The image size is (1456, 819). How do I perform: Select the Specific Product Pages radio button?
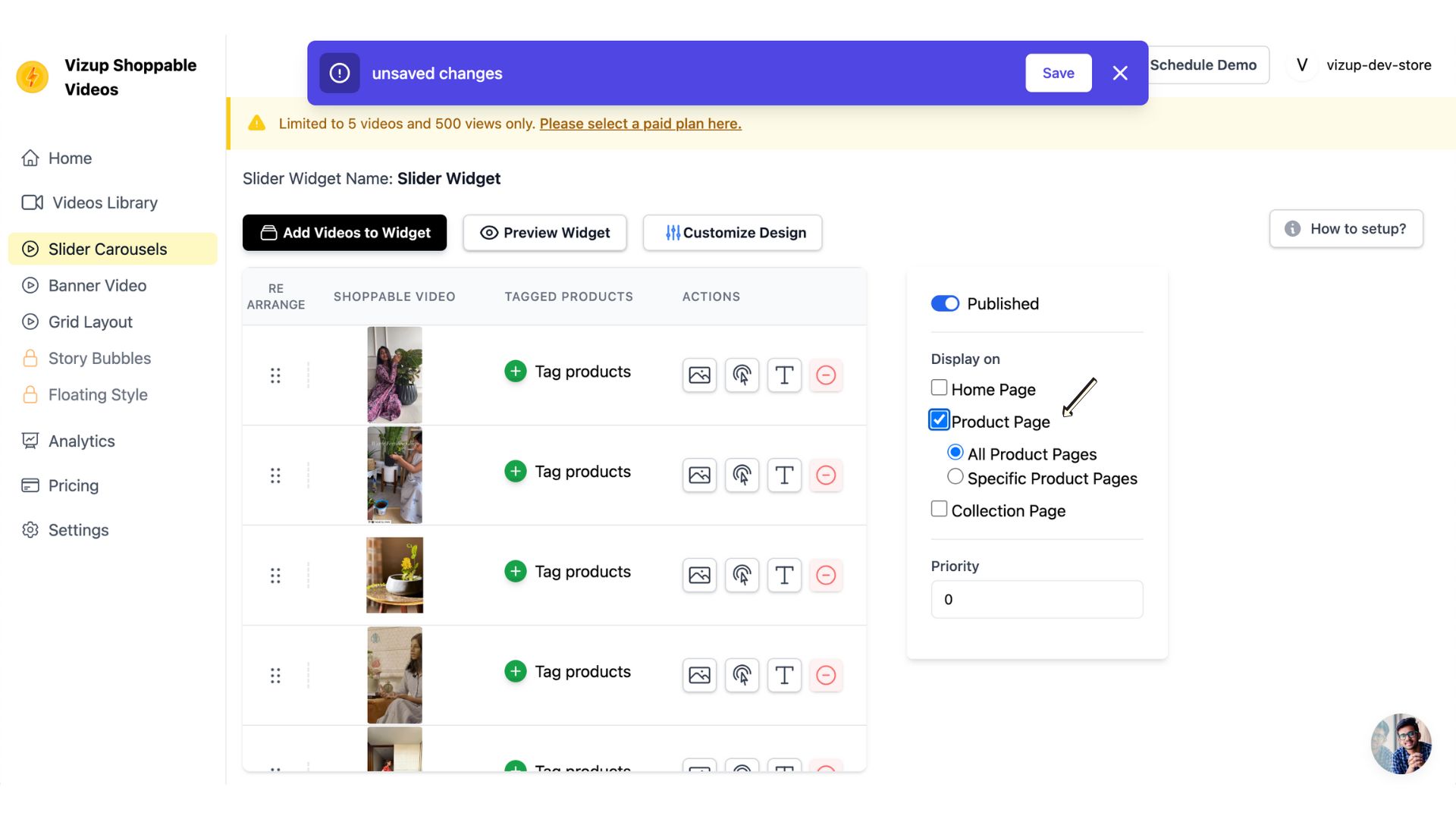tap(955, 477)
